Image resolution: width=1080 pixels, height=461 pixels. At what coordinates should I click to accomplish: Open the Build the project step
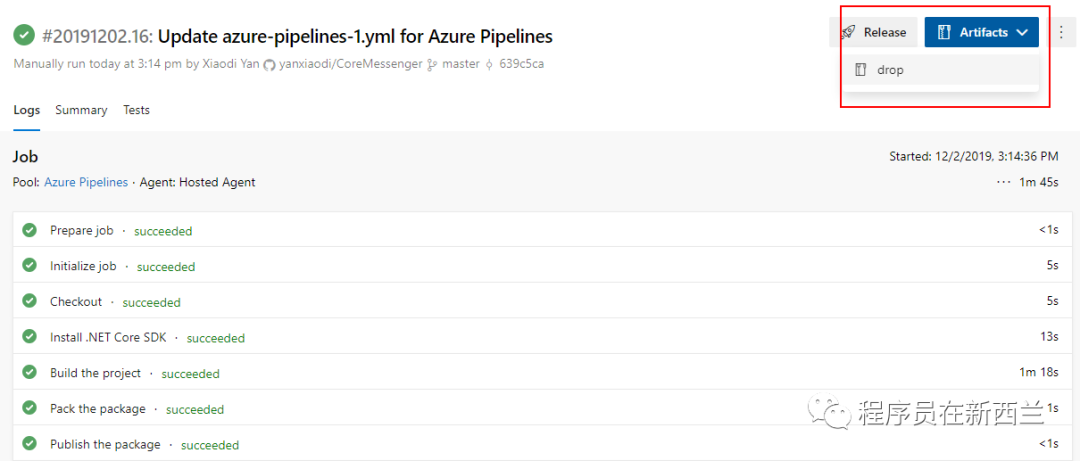point(540,373)
